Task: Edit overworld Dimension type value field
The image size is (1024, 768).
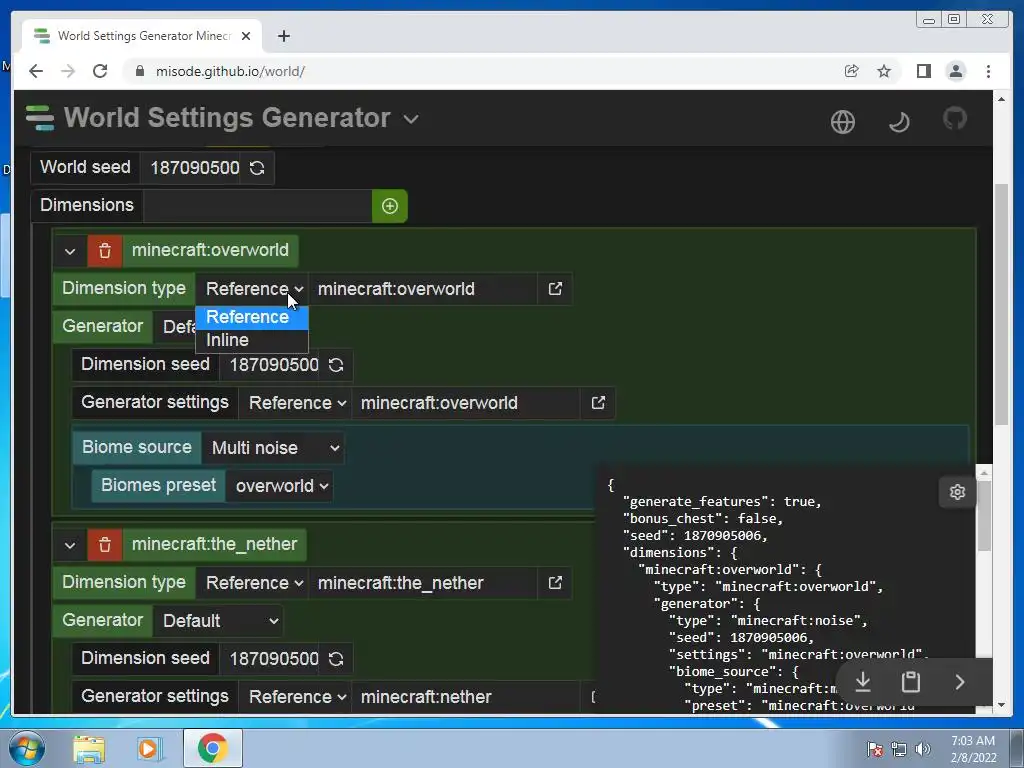Action: [x=423, y=289]
